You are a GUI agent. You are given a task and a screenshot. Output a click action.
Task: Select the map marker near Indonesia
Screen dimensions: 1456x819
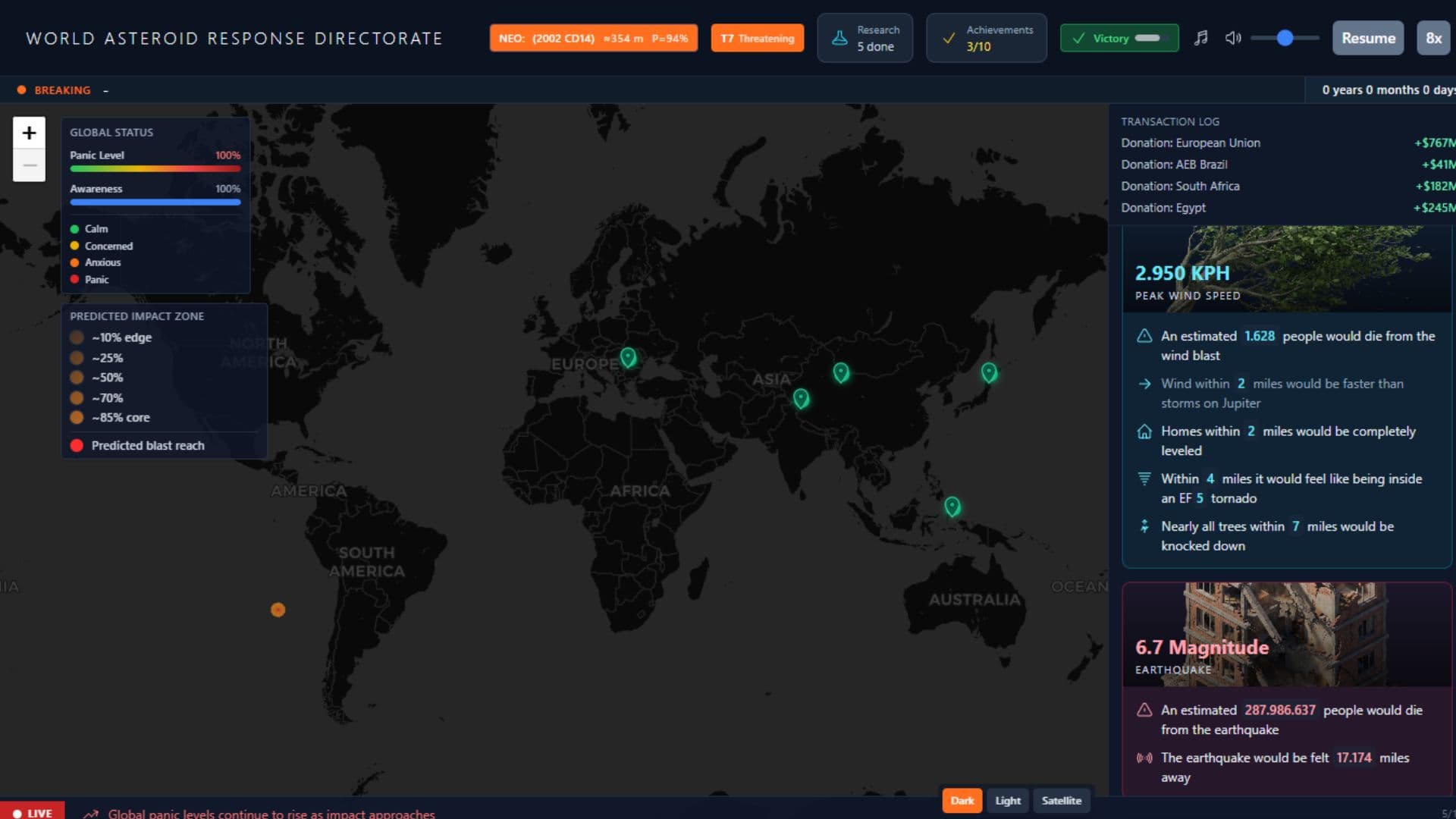click(x=952, y=506)
